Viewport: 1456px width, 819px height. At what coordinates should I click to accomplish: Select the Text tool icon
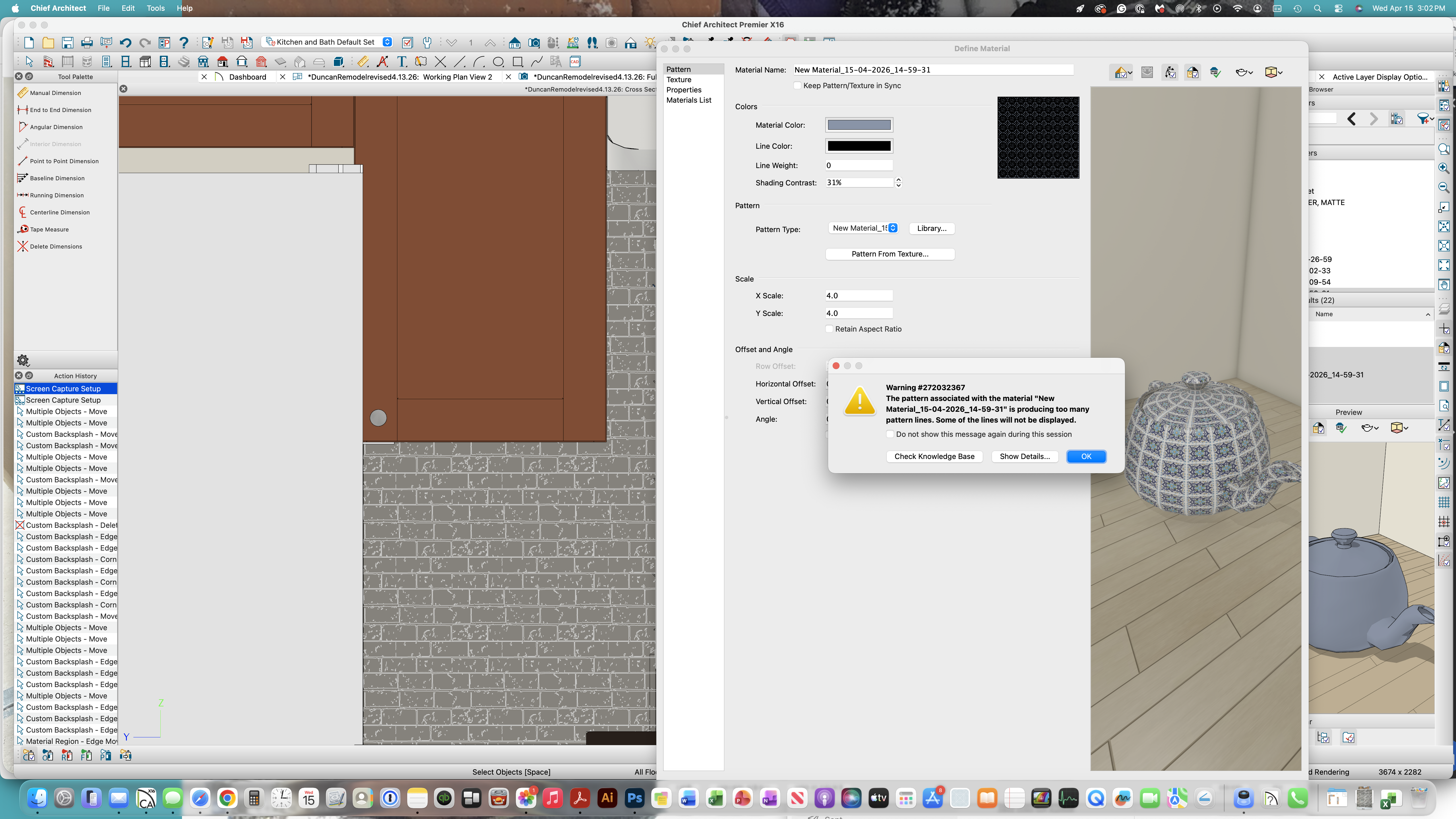point(402,62)
